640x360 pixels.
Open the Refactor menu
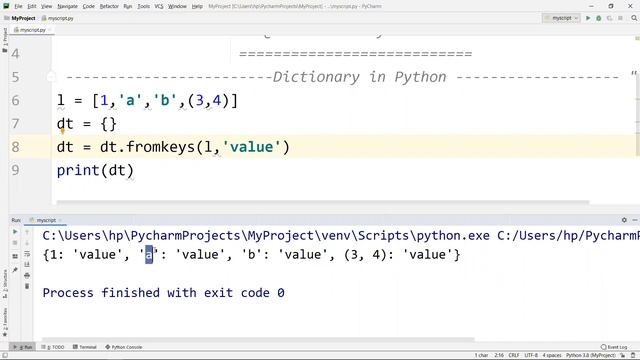click(x=109, y=6)
